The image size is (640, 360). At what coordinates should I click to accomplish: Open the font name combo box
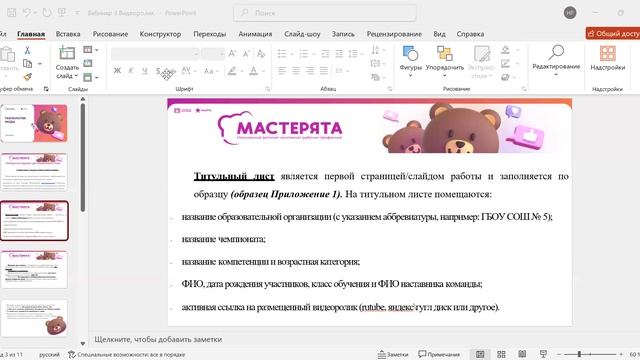pyautogui.click(x=155, y=54)
